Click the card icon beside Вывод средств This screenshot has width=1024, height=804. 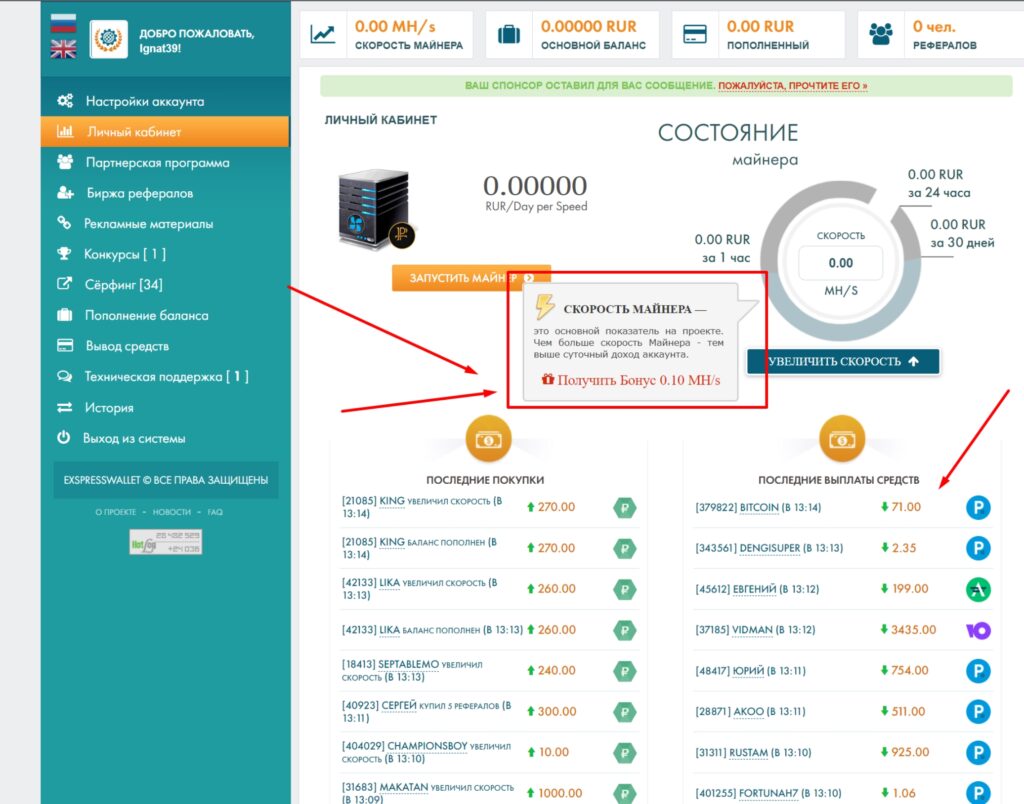pyautogui.click(x=65, y=346)
